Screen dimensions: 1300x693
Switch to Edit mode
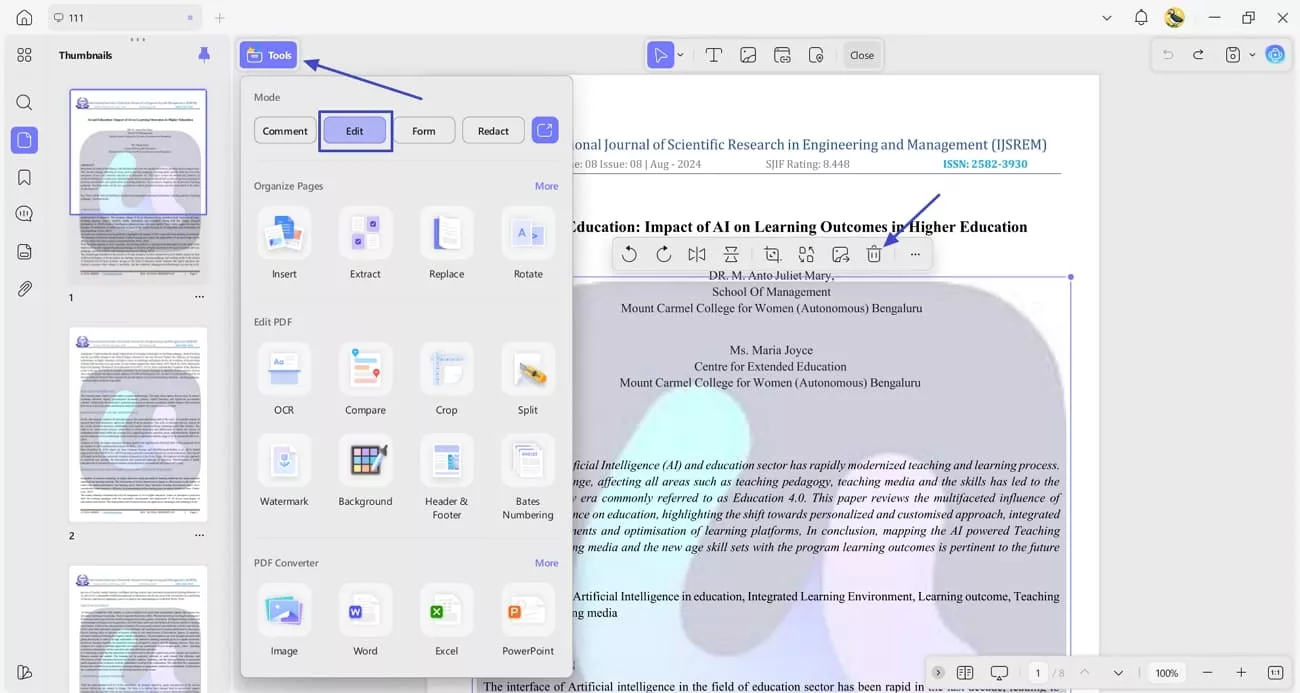pos(354,131)
